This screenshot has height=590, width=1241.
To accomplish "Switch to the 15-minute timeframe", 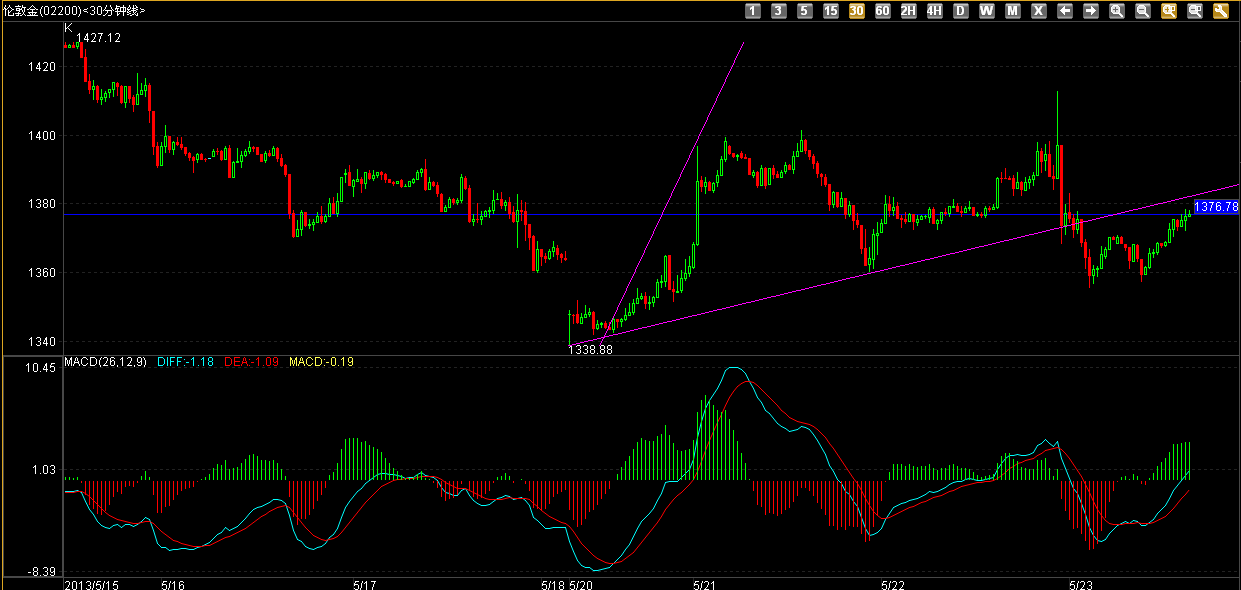I will click(831, 11).
